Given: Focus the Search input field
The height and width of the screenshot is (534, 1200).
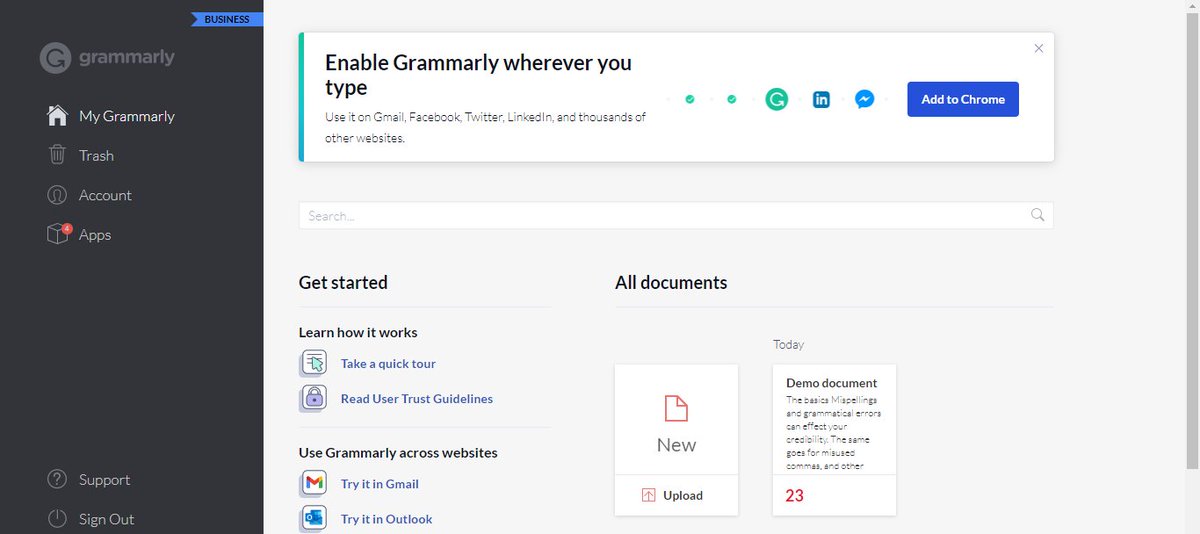Looking at the screenshot, I should tap(676, 215).
